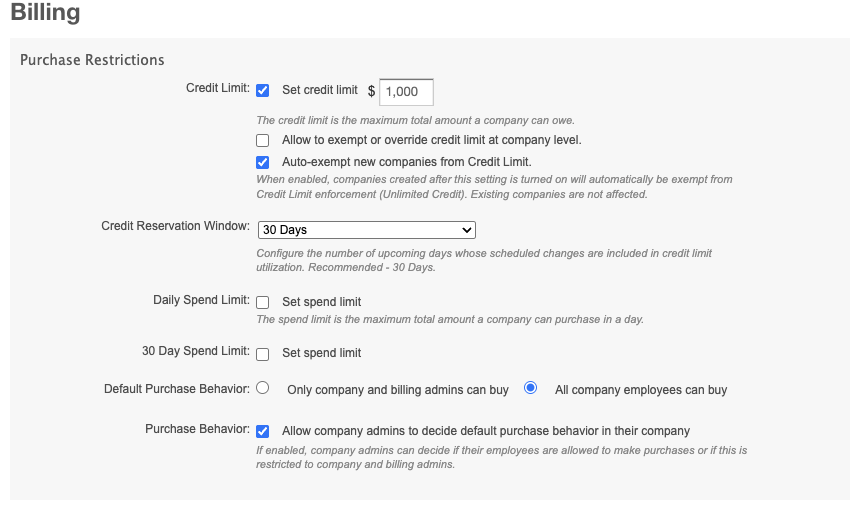This screenshot has height=510, width=863.
Task: Uncheck the Purchase Behavior company admins checkbox
Action: coord(263,431)
